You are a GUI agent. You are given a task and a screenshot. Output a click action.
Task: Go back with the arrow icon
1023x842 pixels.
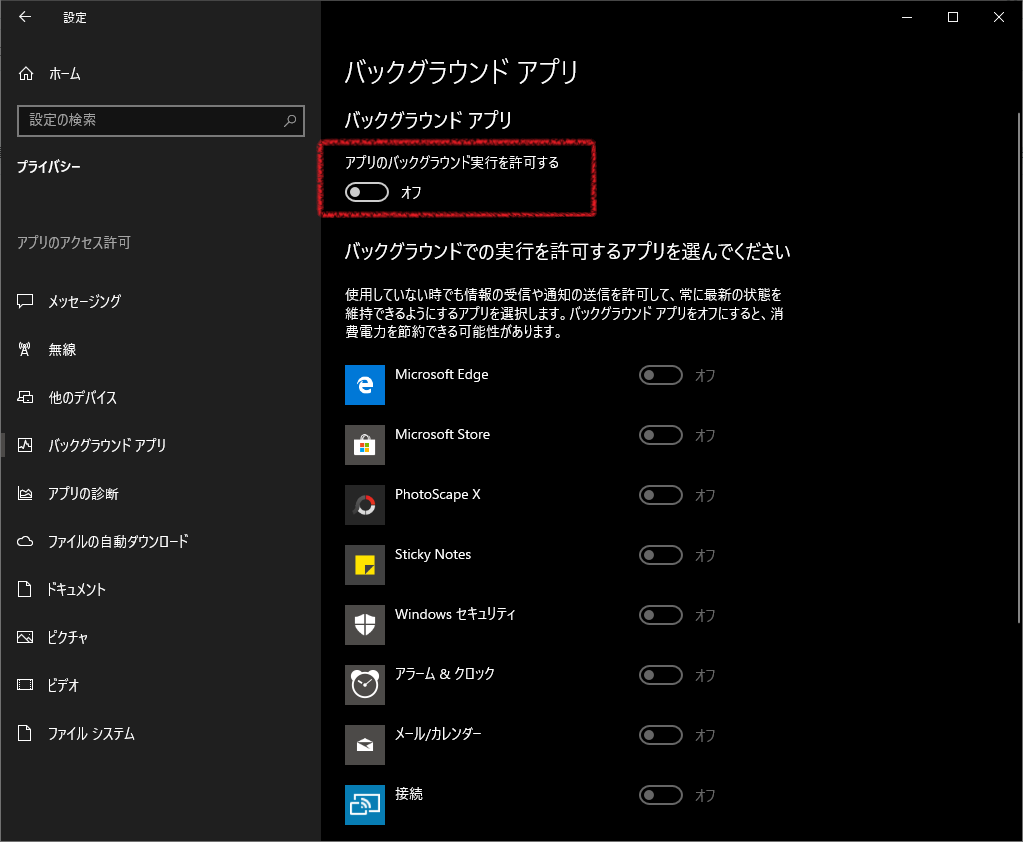click(25, 17)
